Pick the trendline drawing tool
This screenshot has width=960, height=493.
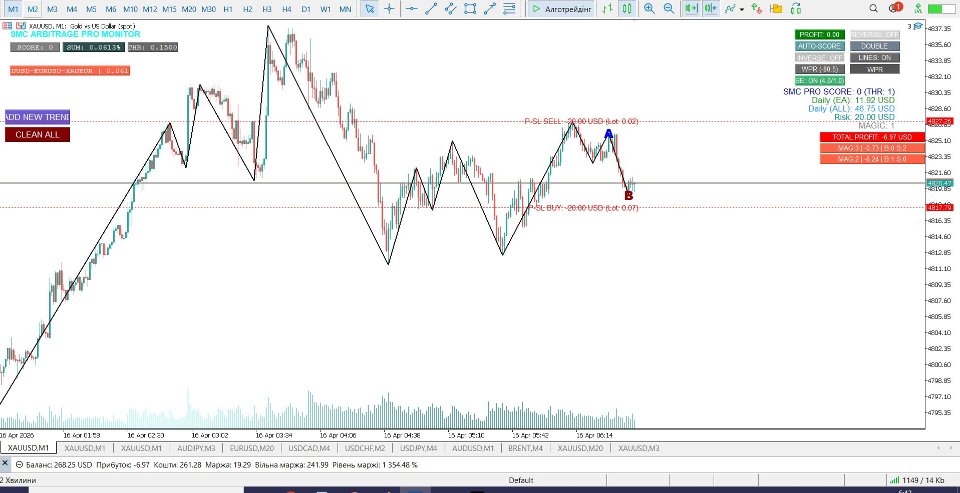point(431,9)
